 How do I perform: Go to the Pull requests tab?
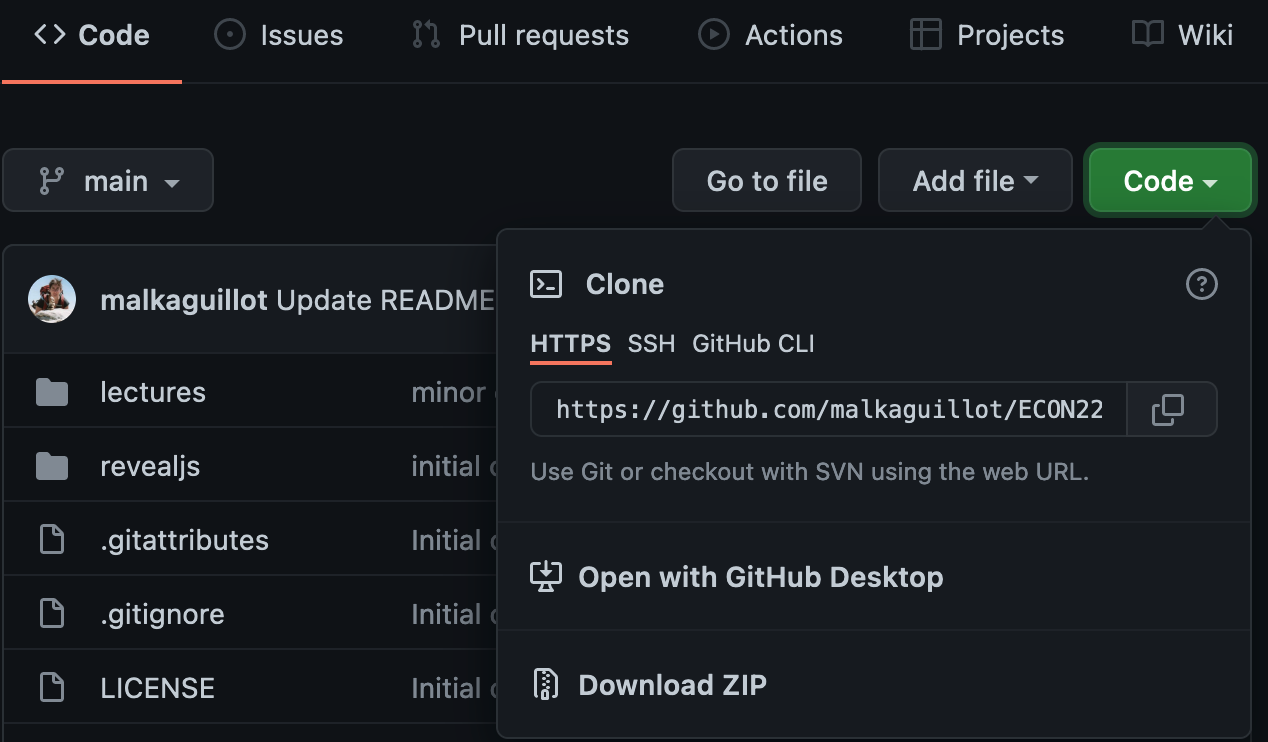coord(521,36)
